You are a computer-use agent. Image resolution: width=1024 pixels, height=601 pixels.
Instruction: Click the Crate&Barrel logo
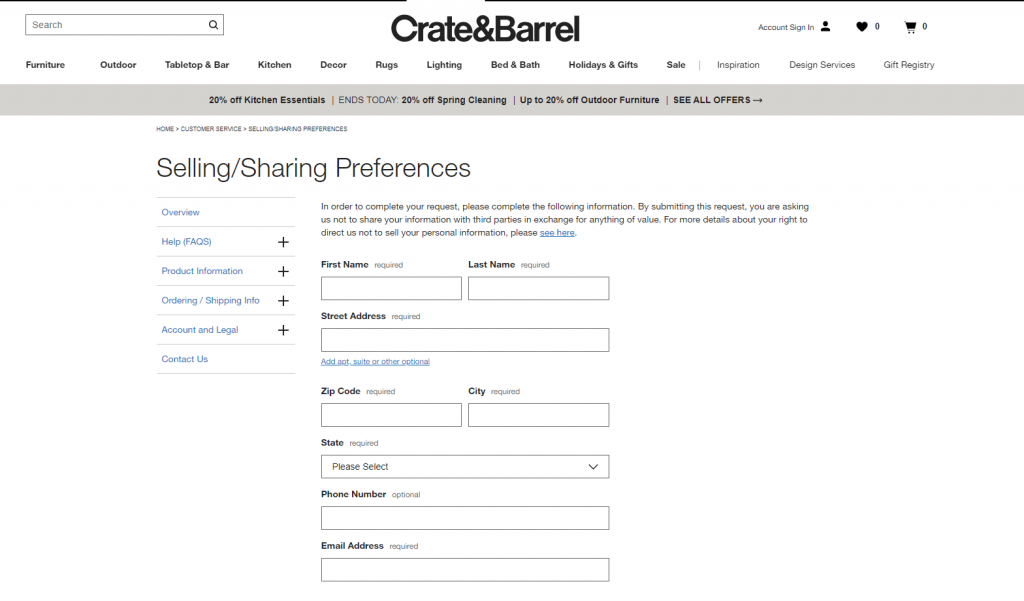point(486,28)
